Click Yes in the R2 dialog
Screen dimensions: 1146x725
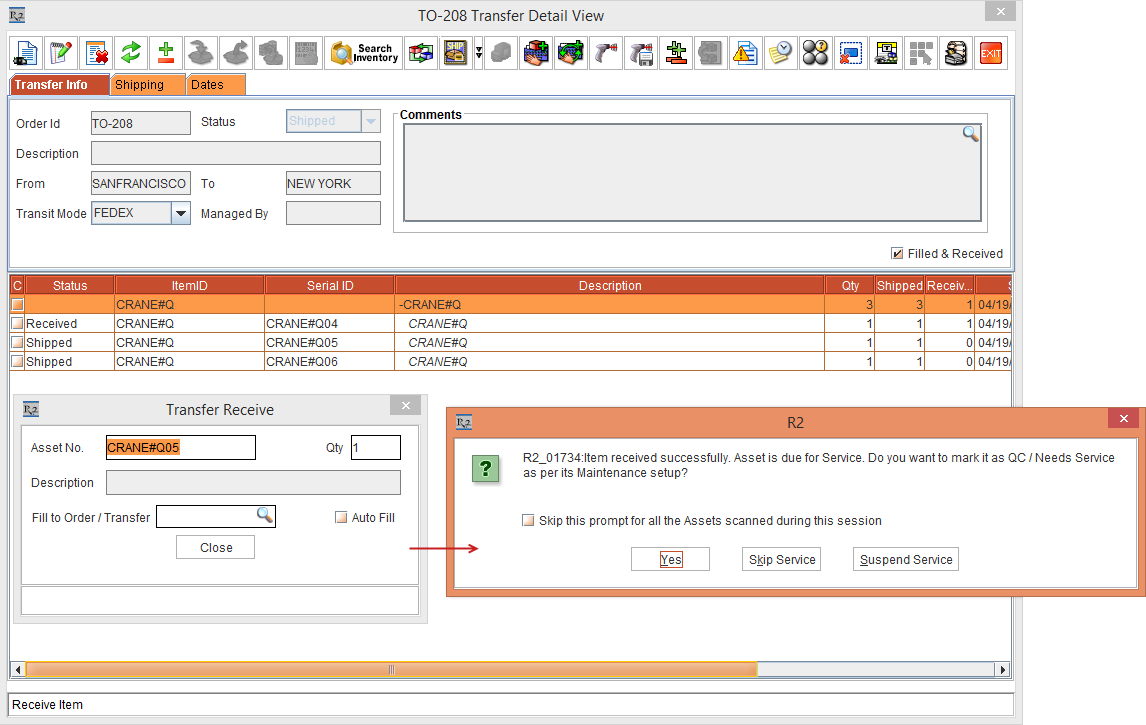(670, 559)
